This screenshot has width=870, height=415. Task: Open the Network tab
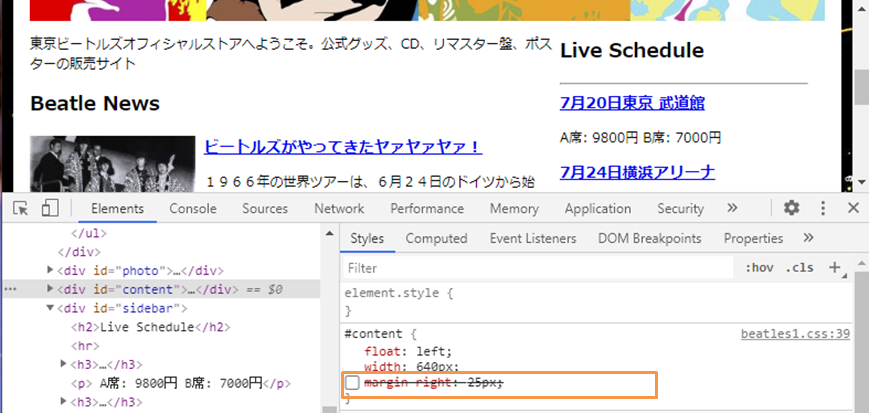tap(339, 209)
